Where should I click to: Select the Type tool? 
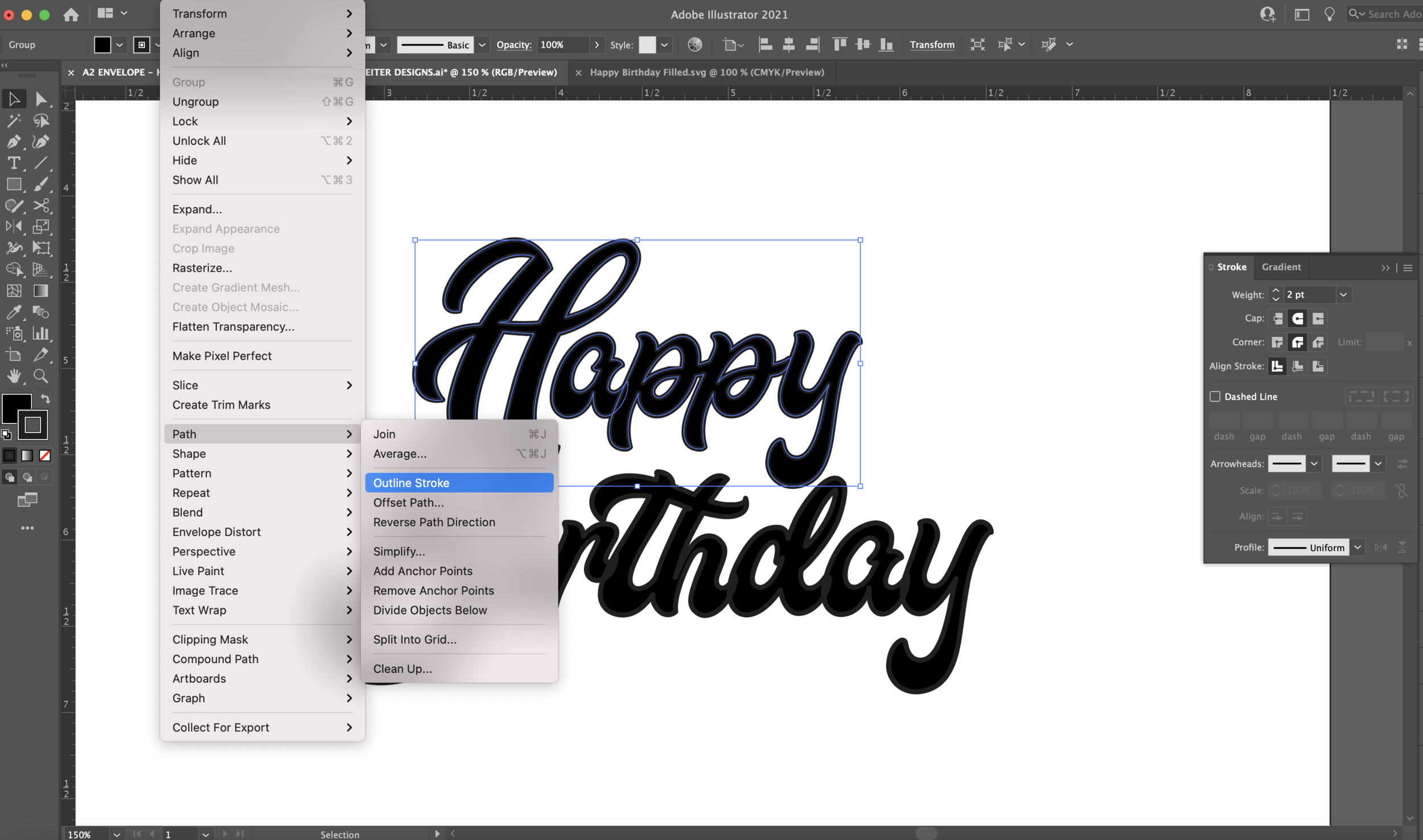pyautogui.click(x=14, y=163)
